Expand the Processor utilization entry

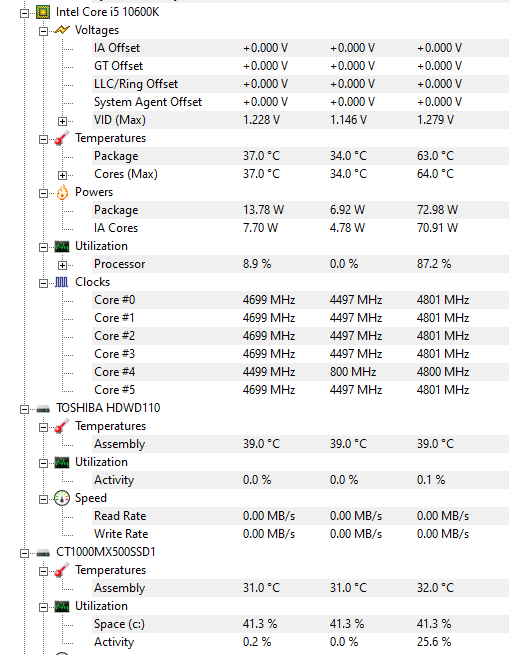[x=62, y=265]
